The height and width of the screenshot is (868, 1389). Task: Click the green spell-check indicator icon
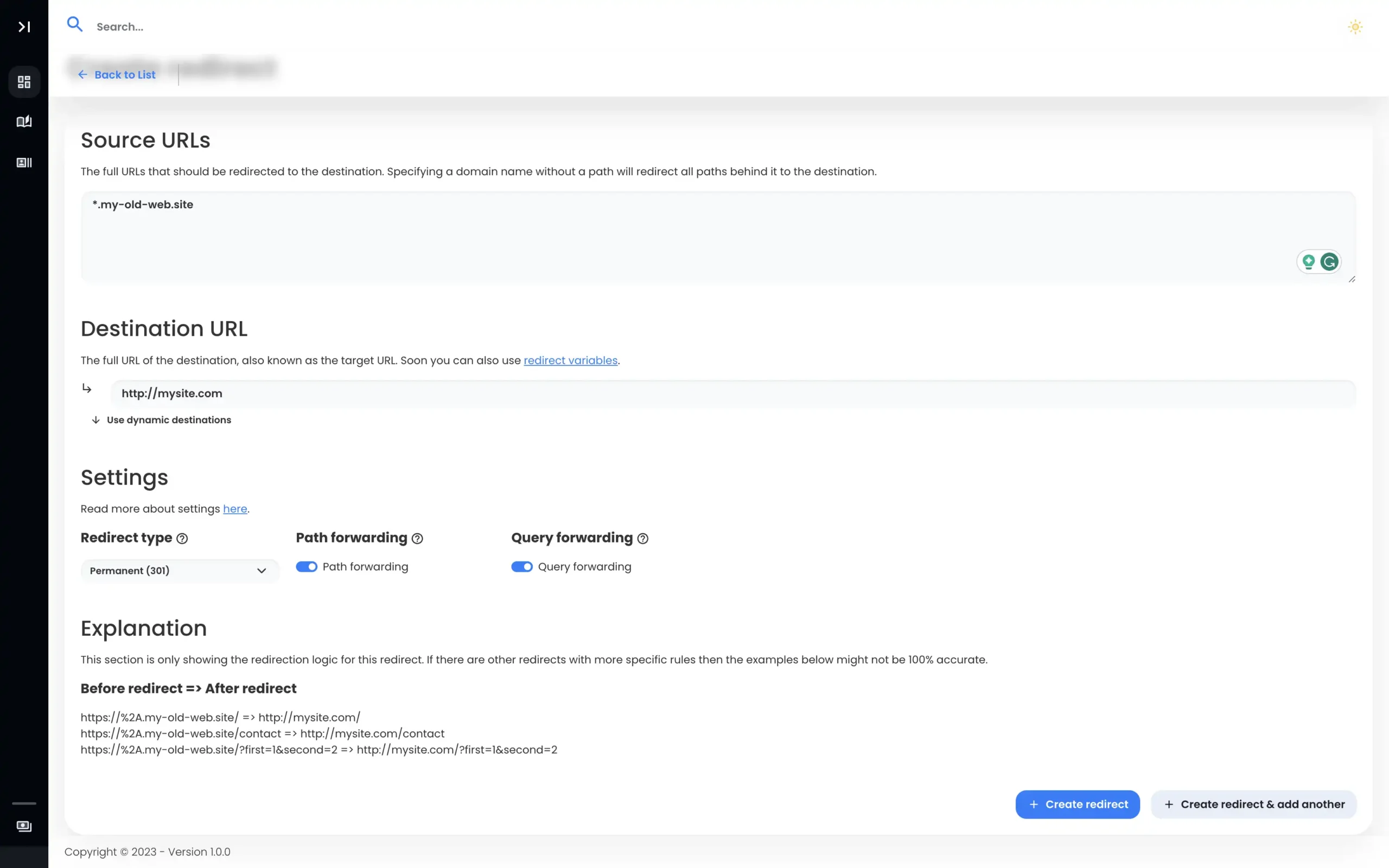point(1329,261)
